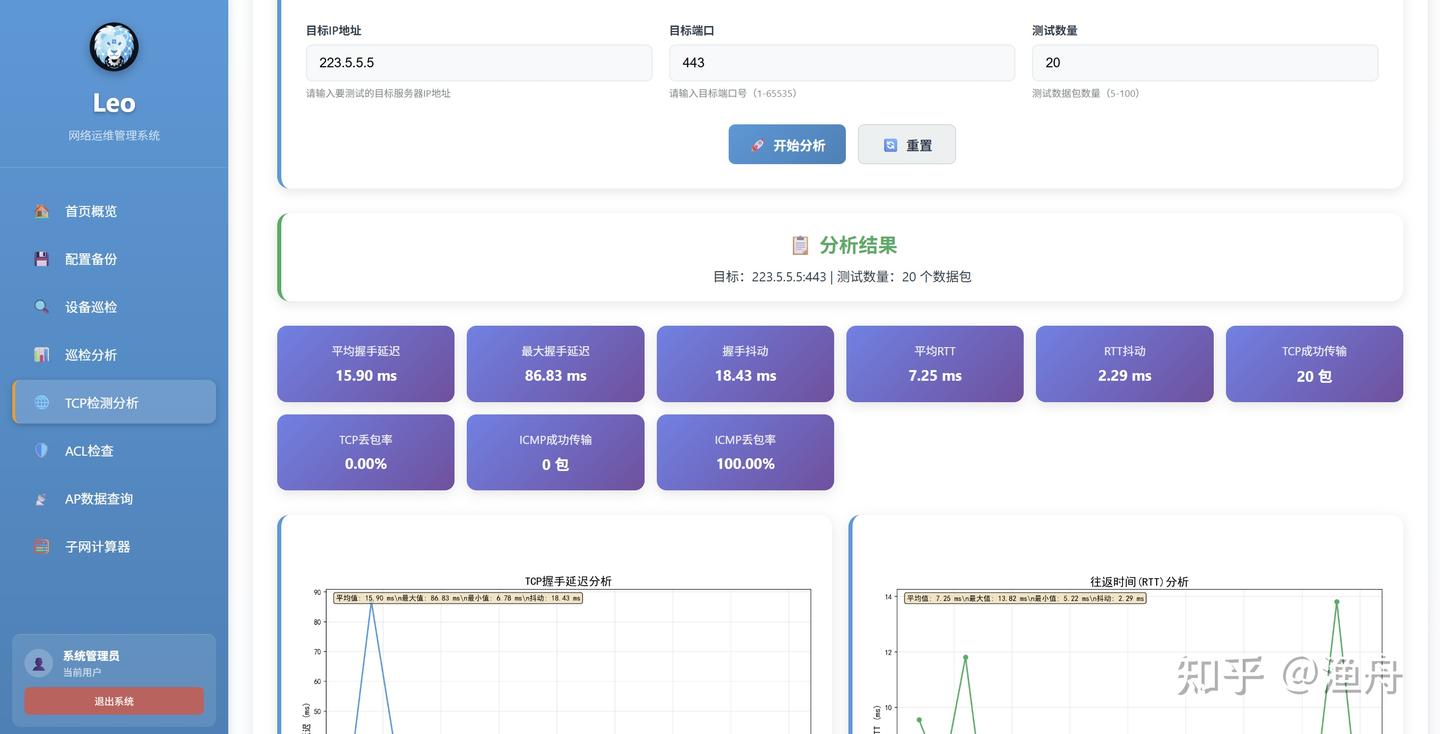This screenshot has height=734, width=1440.
Task: Click the Leo lion logo
Action: [112, 46]
